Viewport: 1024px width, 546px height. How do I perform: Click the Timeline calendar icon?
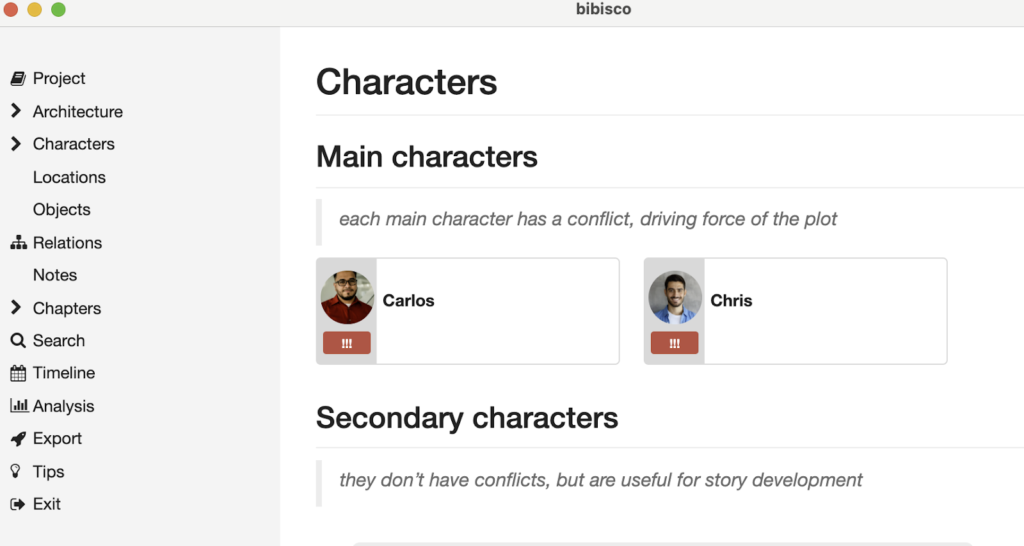(x=17, y=373)
